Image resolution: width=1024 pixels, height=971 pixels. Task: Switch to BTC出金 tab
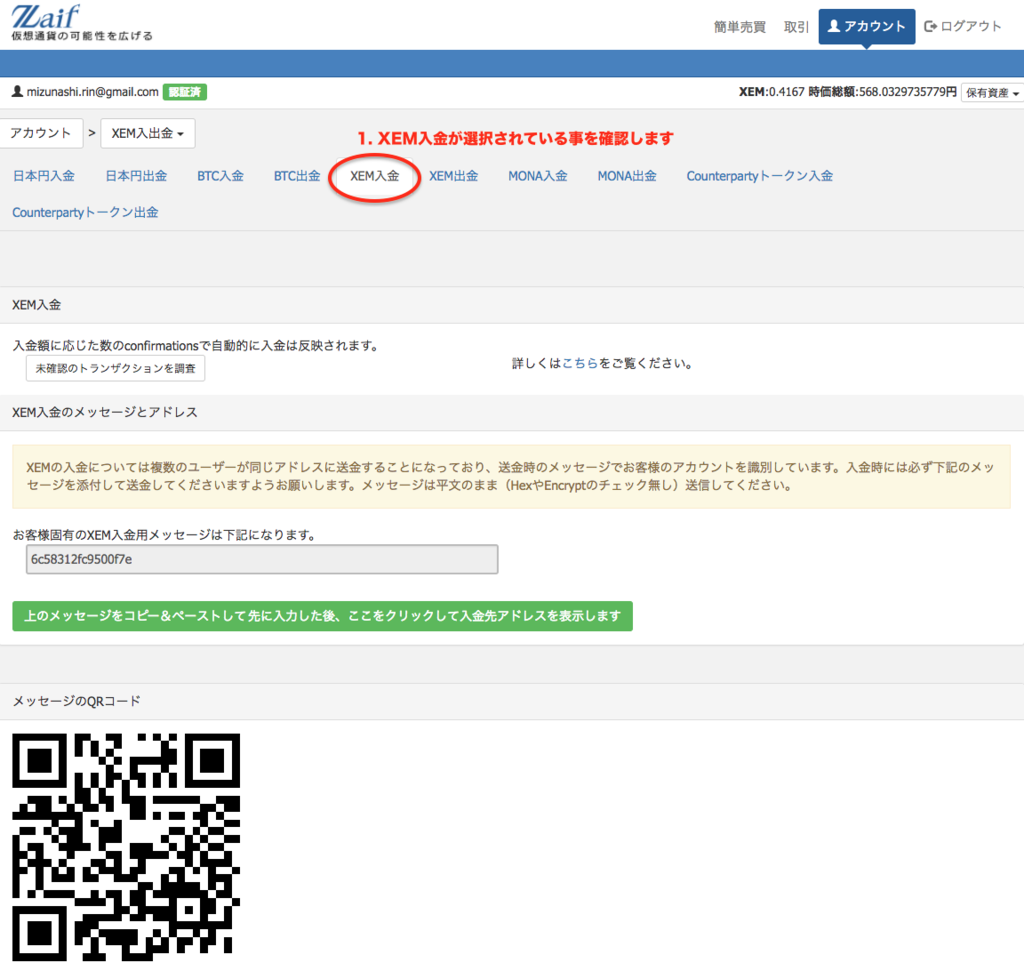(x=297, y=176)
